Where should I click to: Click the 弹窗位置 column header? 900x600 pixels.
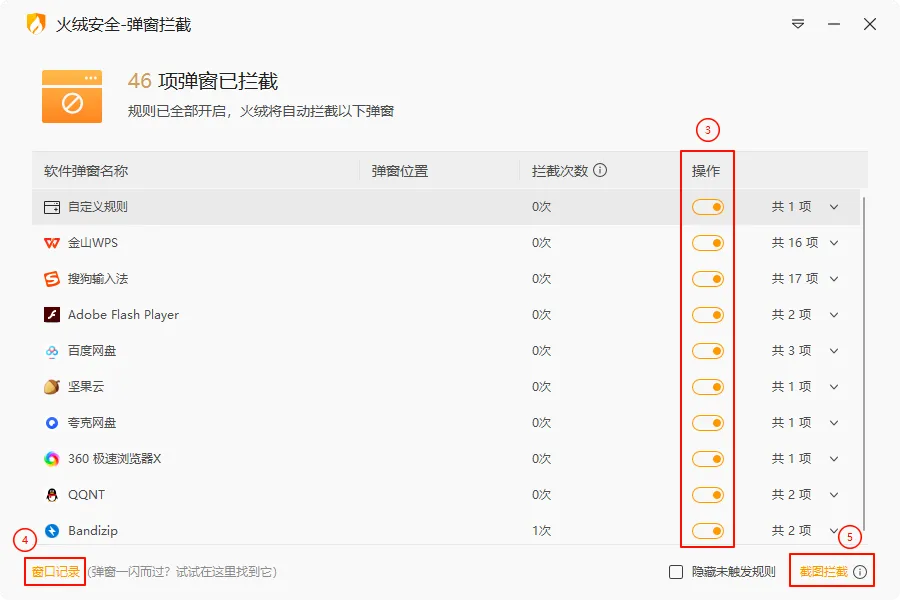pyautogui.click(x=400, y=171)
